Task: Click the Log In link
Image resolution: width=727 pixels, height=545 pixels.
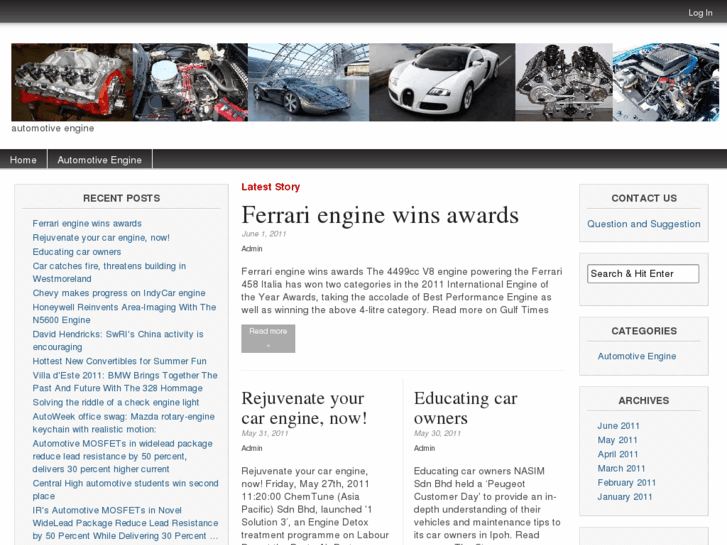Action: tap(700, 13)
